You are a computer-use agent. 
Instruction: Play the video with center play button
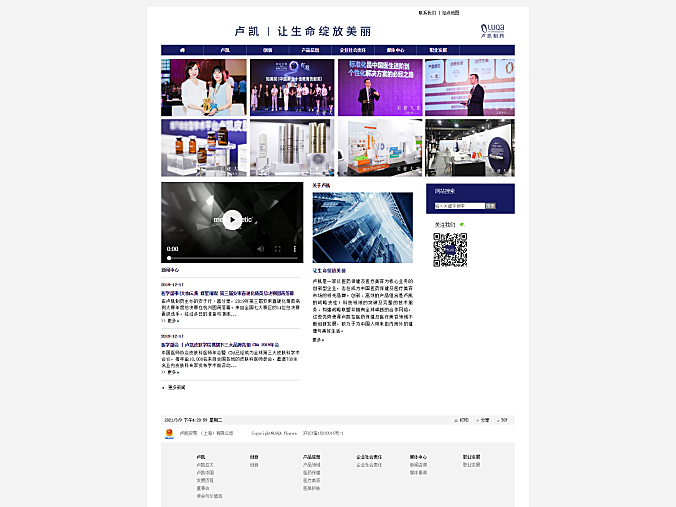point(232,220)
